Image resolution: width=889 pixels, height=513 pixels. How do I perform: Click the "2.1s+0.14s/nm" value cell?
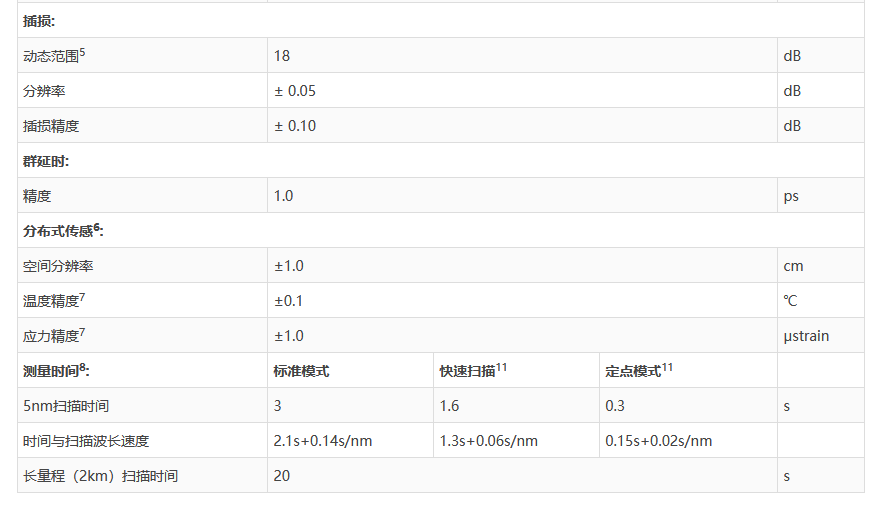323,441
